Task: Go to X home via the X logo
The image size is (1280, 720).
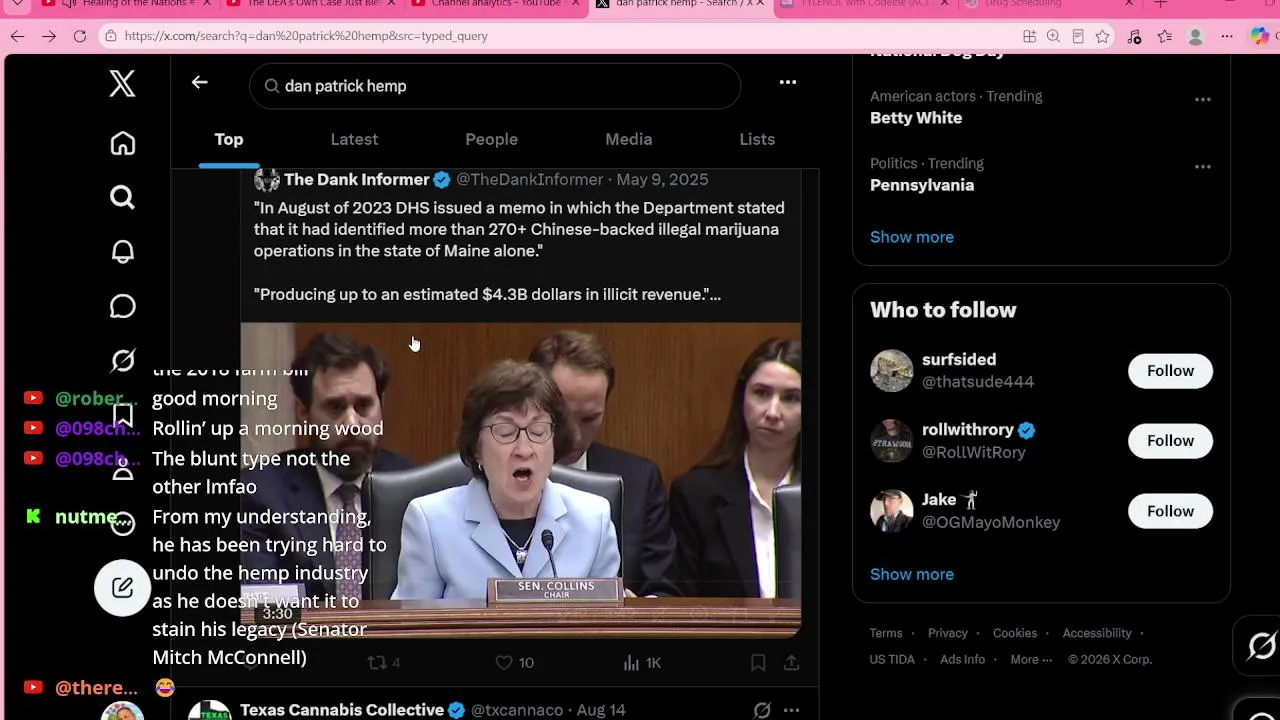Action: click(x=122, y=84)
